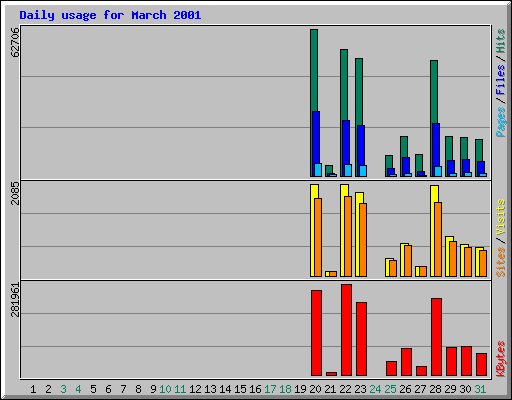Select day 12 on the date axis
Screen dimensions: 512x400
[195, 389]
